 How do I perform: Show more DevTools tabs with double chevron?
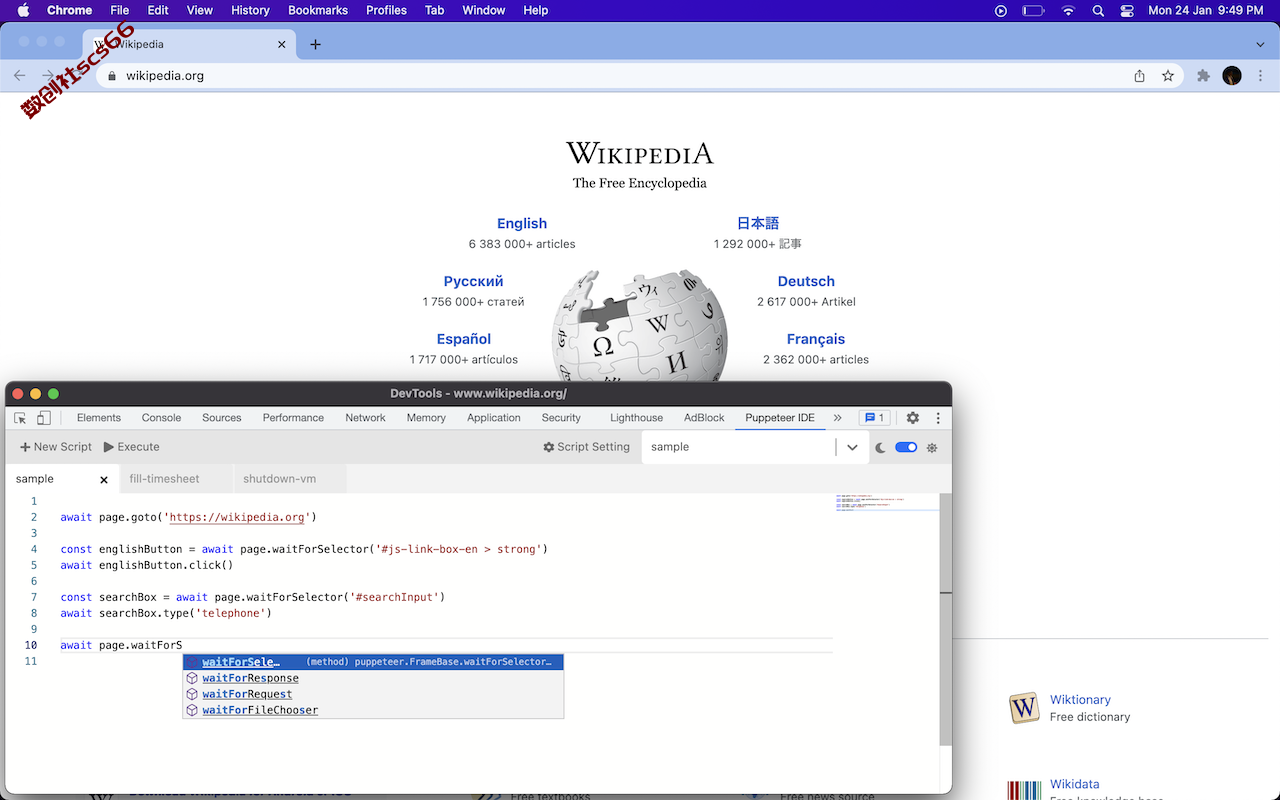point(837,418)
